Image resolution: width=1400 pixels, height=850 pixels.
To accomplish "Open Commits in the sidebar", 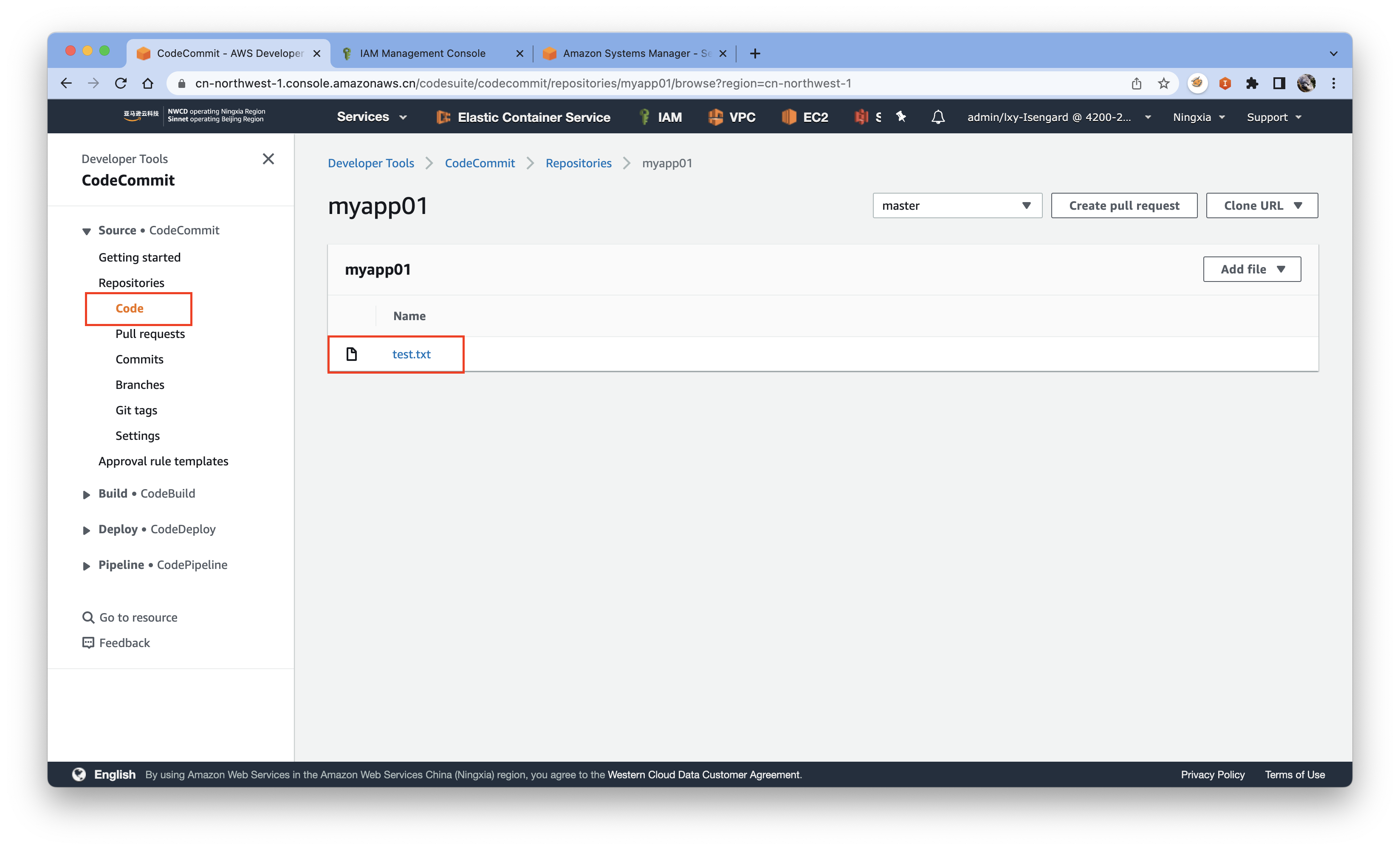I will pos(139,360).
